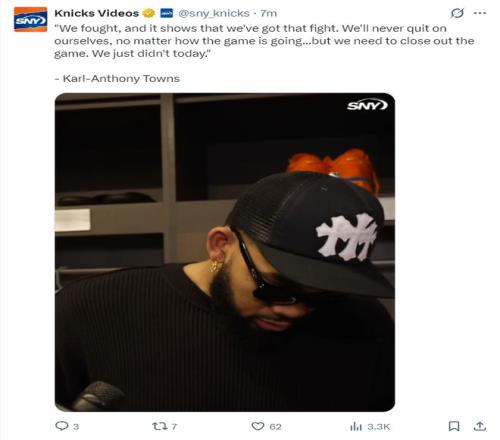Click the tweet quote text
This screenshot has width=500, height=440.
(264, 41)
